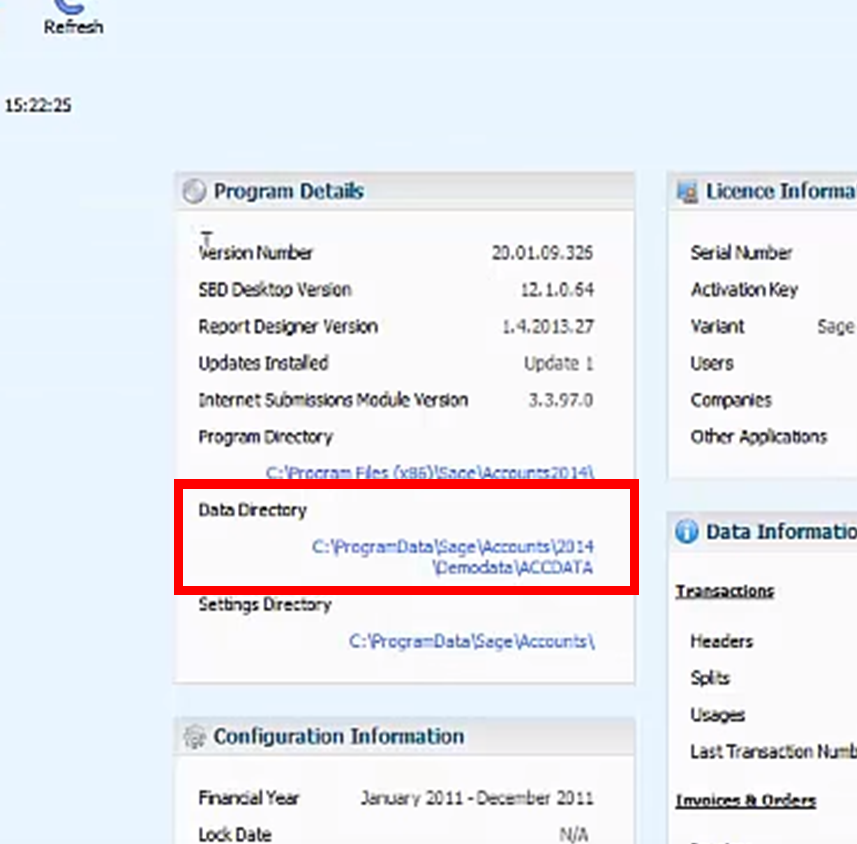Image resolution: width=857 pixels, height=844 pixels.
Task: Open the Data Directory ACCDATA path link
Action: pos(453,557)
